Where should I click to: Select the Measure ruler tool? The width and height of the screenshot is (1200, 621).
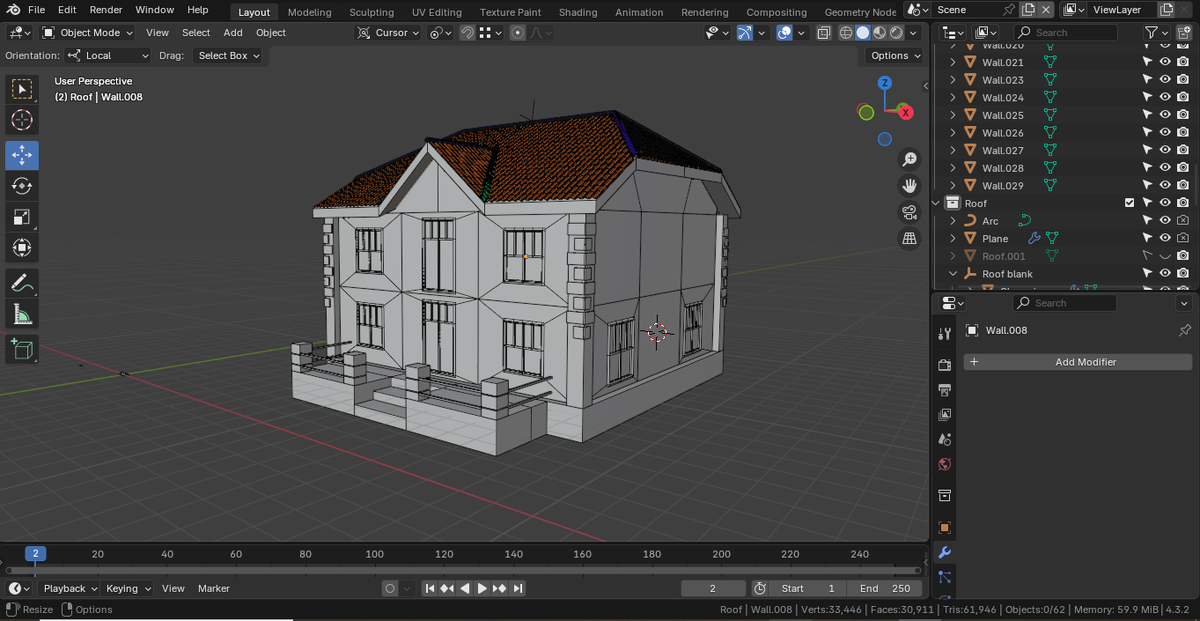tap(22, 315)
